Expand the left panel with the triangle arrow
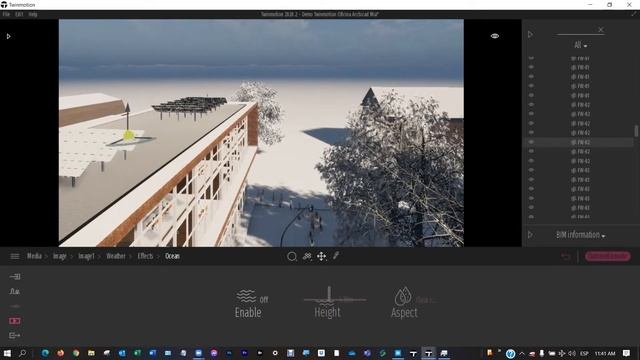640x360 pixels. (x=9, y=36)
